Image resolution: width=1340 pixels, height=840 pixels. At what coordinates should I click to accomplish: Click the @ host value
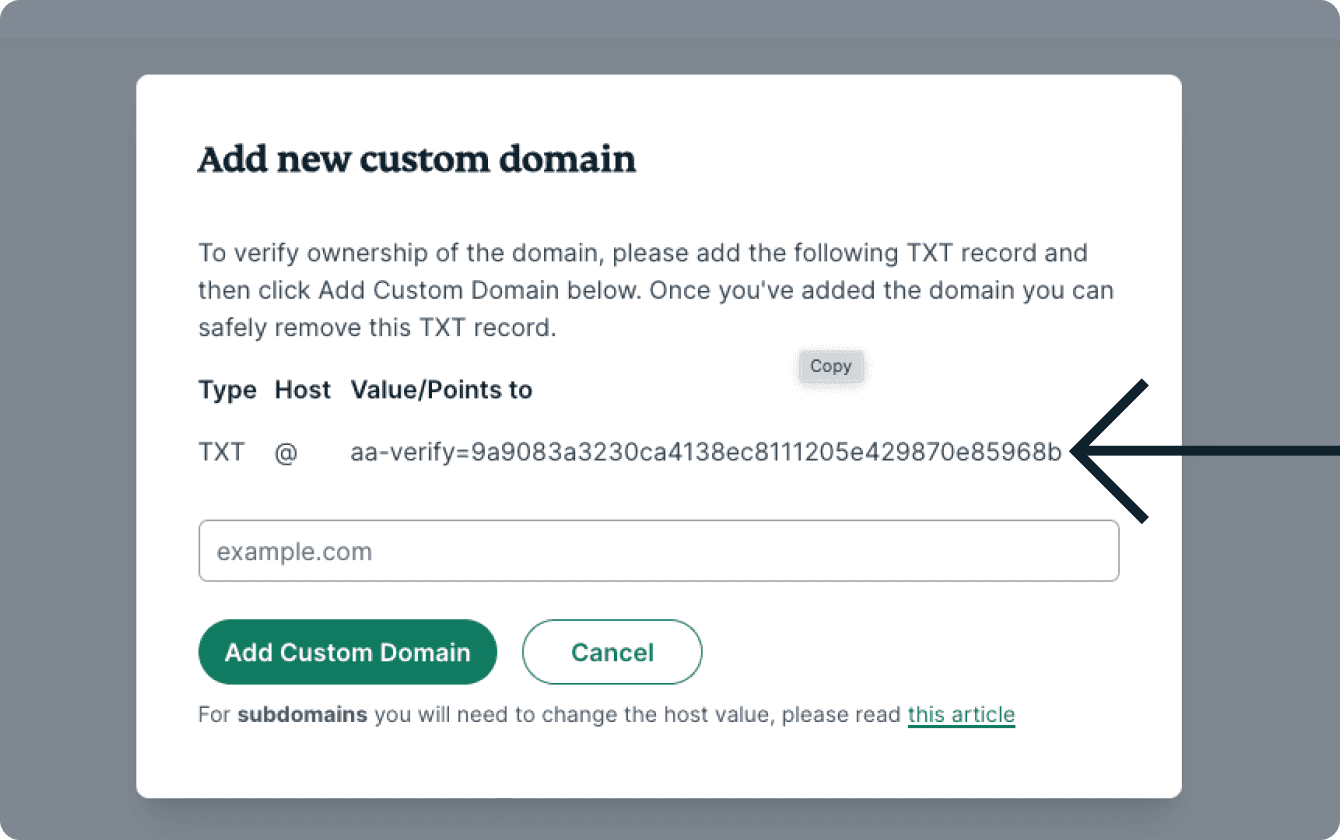286,452
